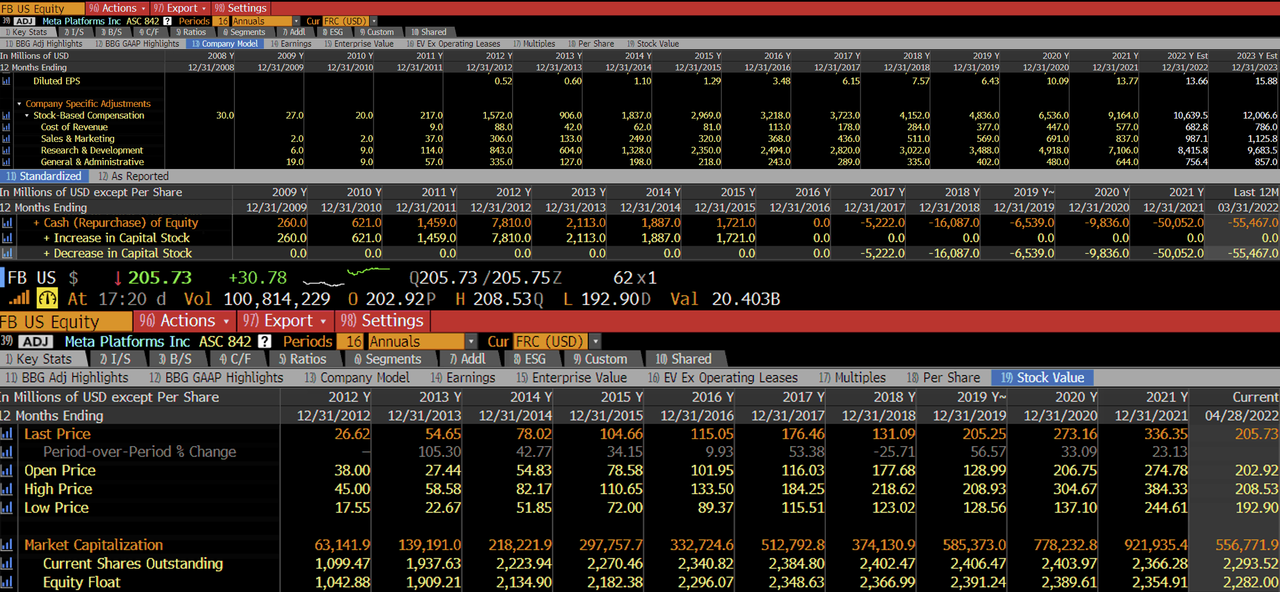Open chart icon for Open Price row

click(7, 471)
